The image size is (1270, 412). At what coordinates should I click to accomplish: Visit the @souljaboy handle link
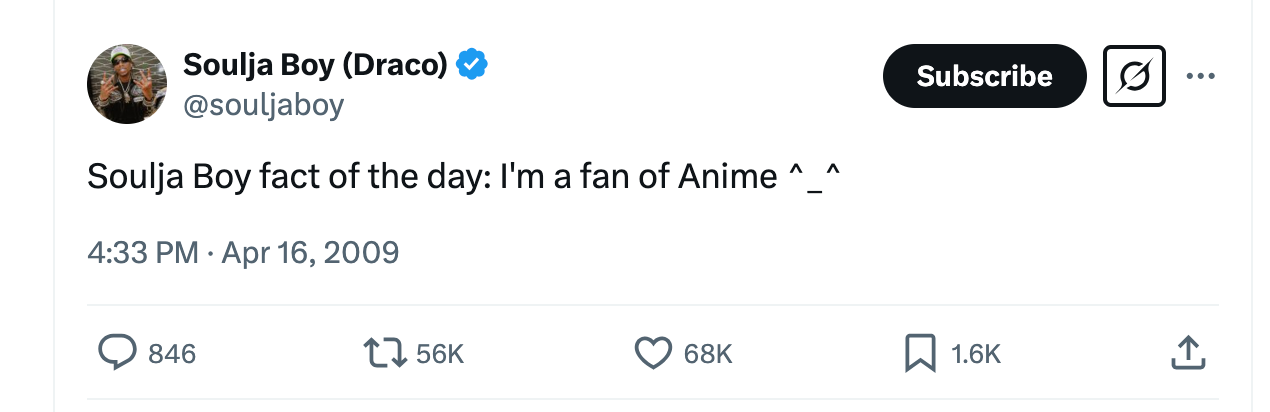click(x=263, y=104)
